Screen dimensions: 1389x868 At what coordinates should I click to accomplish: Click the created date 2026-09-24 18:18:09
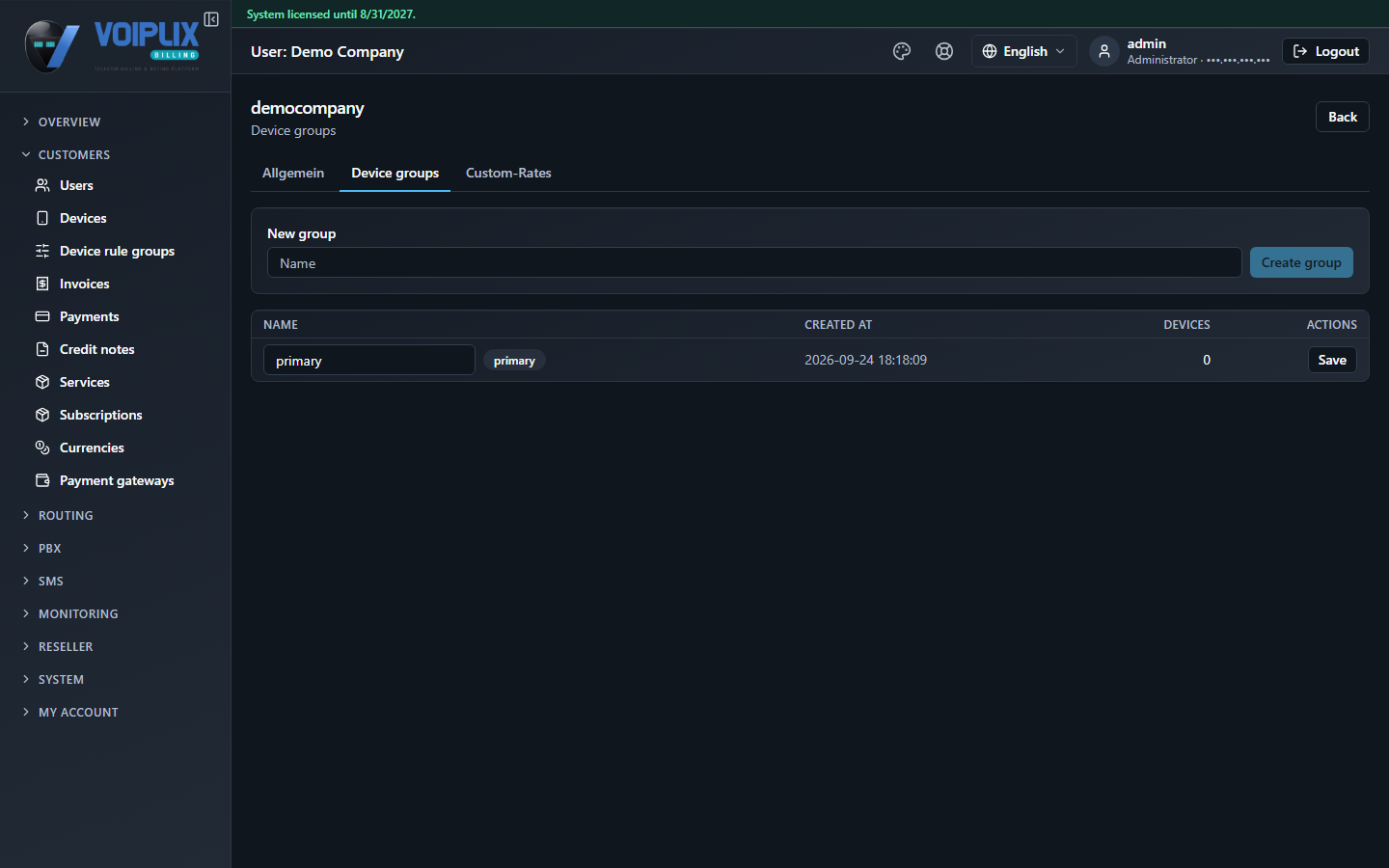[x=865, y=360]
